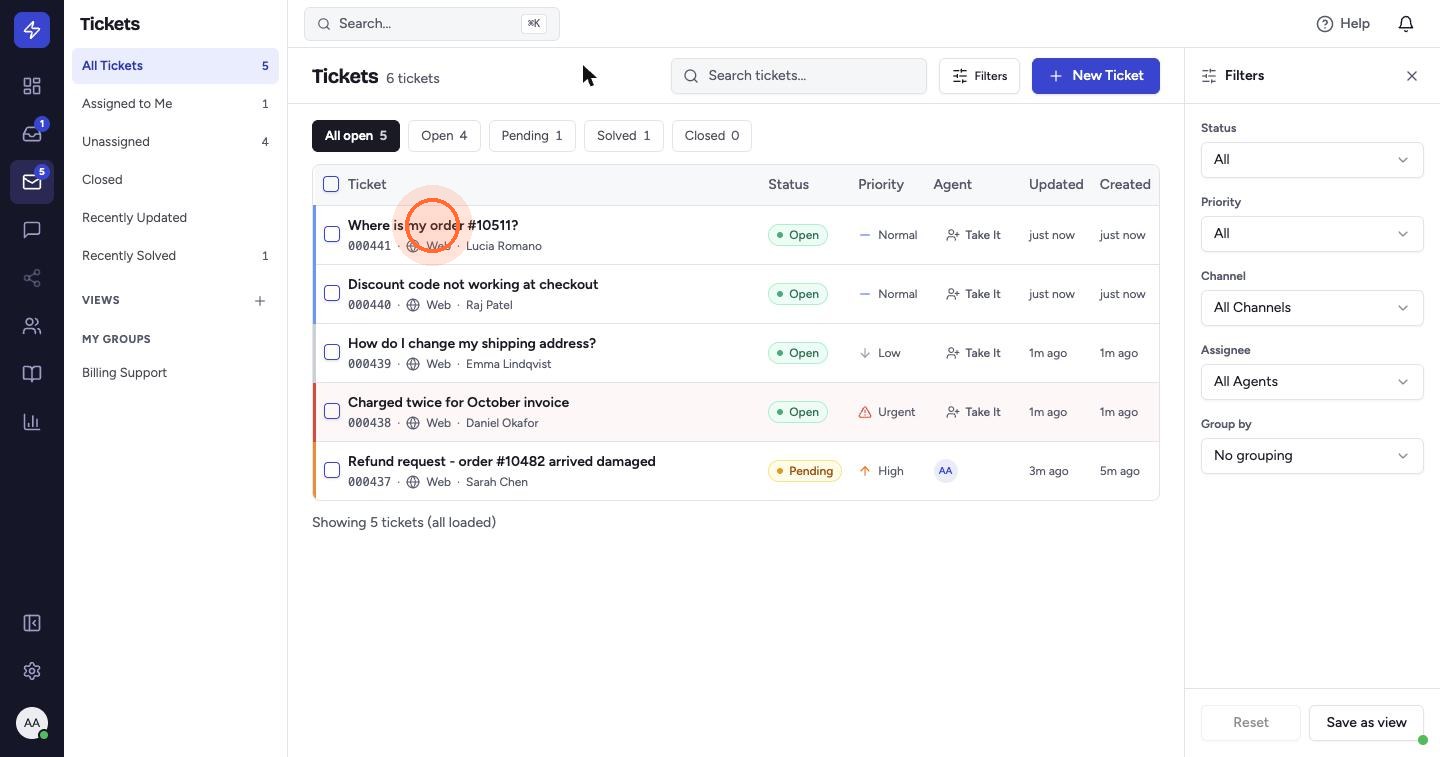Click Save as view button
This screenshot has height=757, width=1440.
coord(1366,723)
